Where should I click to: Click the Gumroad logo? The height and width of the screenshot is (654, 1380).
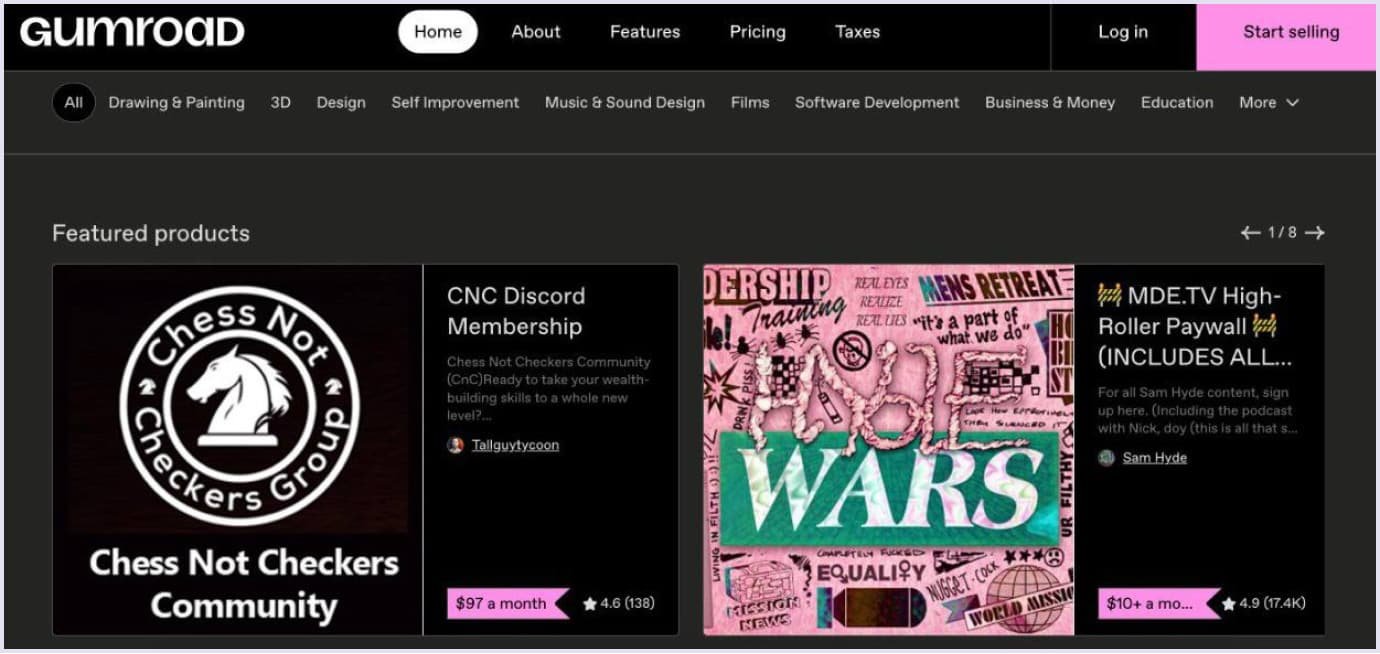[132, 32]
